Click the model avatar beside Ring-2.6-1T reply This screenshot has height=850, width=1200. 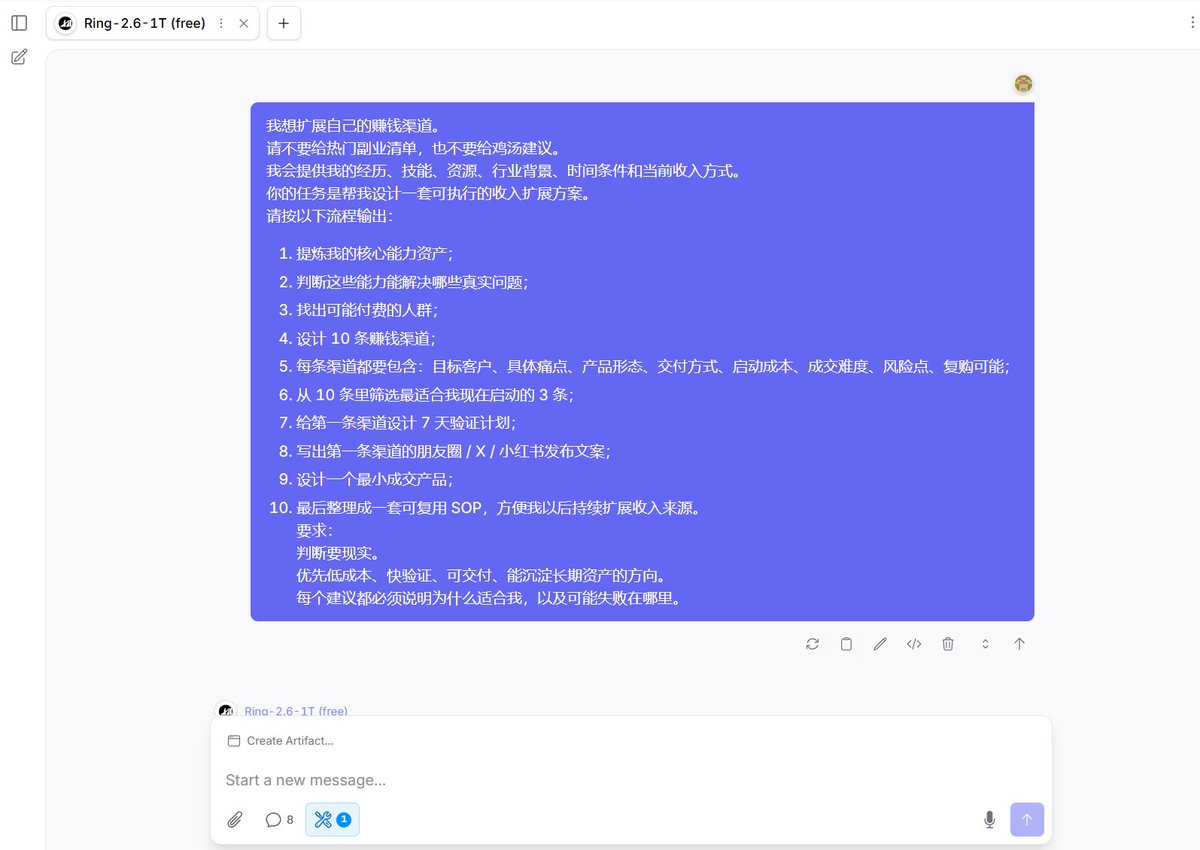click(227, 711)
